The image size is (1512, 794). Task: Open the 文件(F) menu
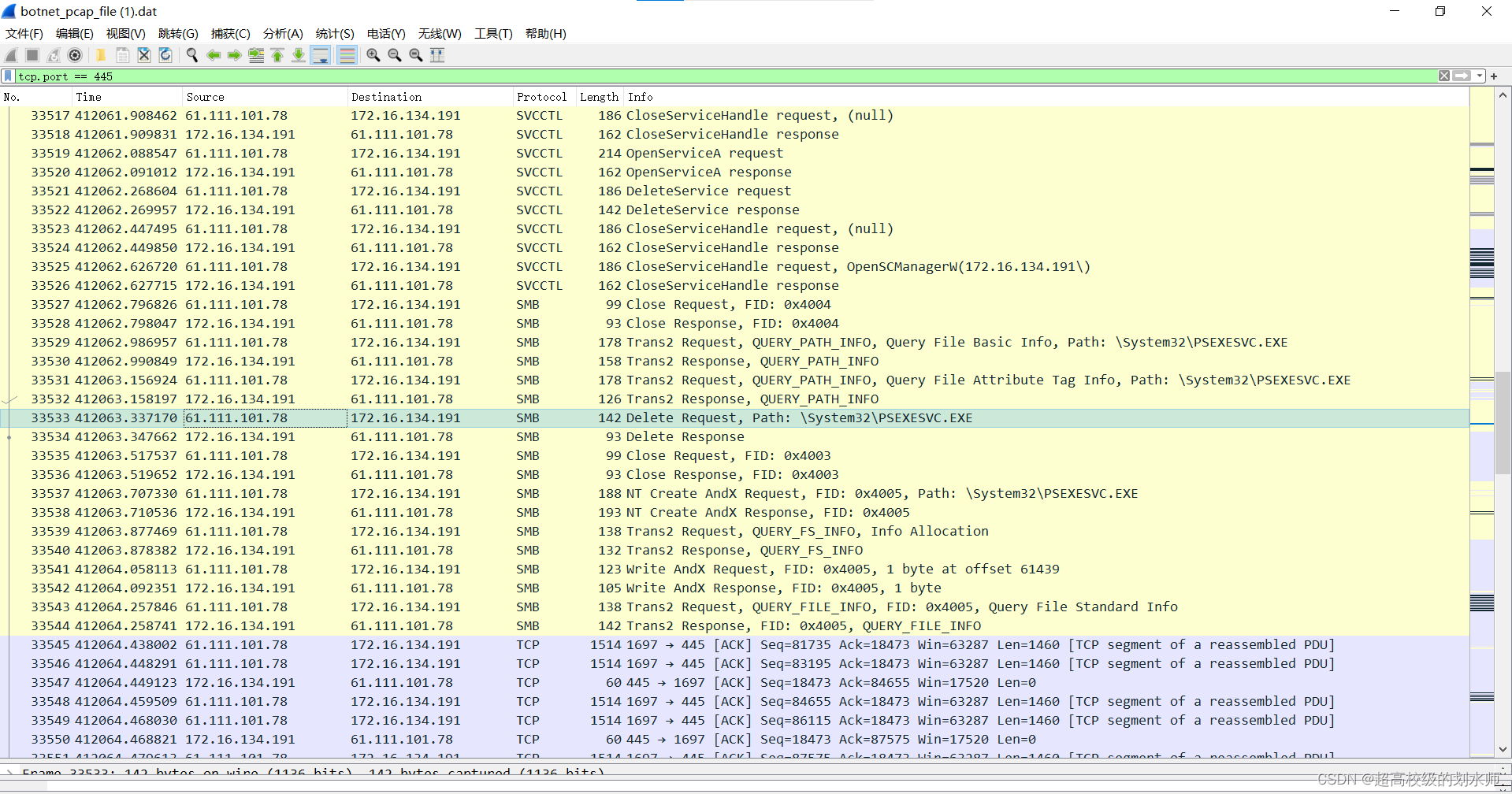pos(24,34)
